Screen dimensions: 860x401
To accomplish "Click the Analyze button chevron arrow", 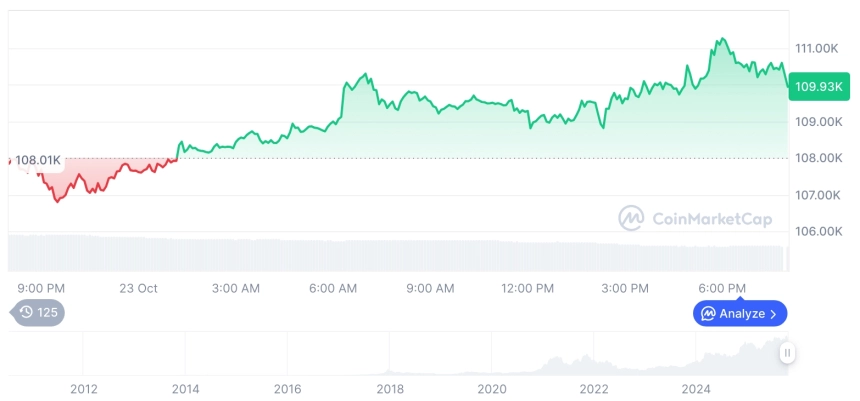I will coord(773,314).
